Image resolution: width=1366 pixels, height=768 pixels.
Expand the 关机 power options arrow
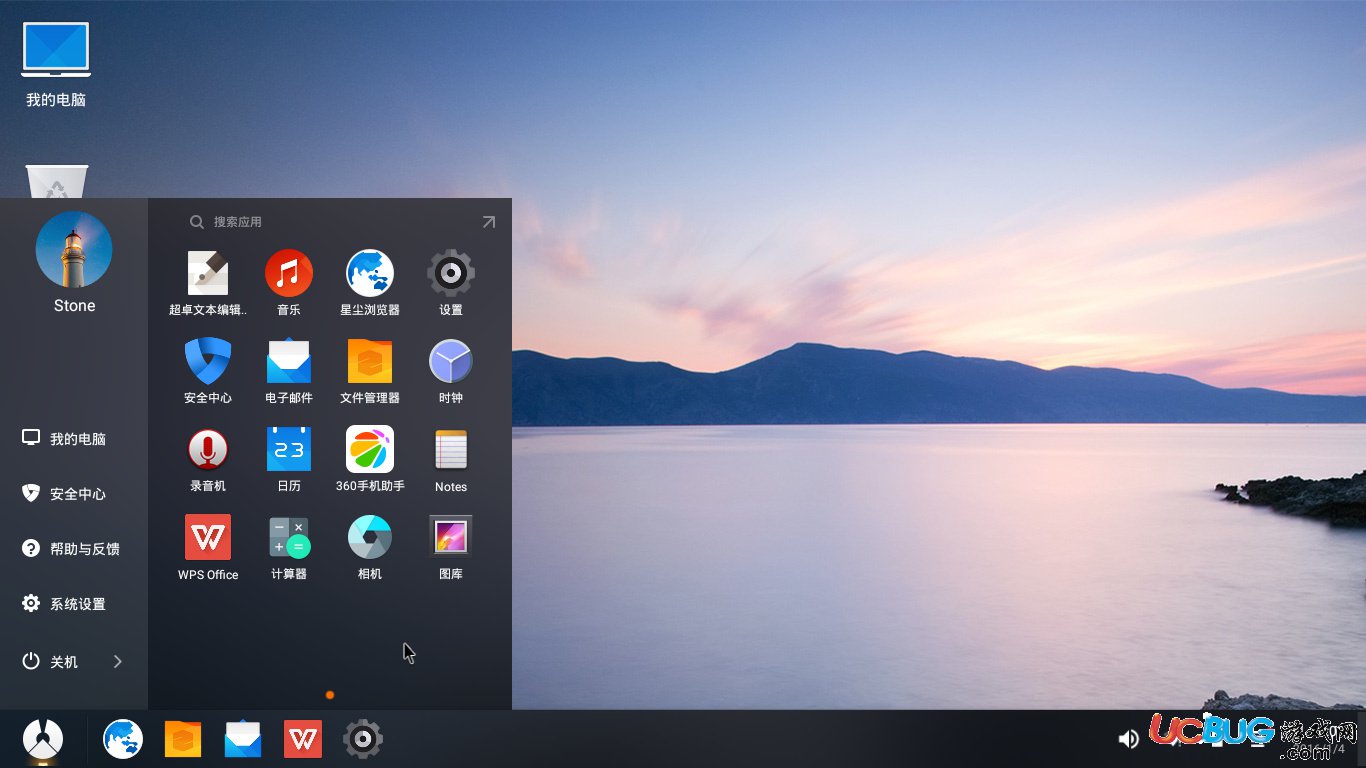(x=118, y=662)
